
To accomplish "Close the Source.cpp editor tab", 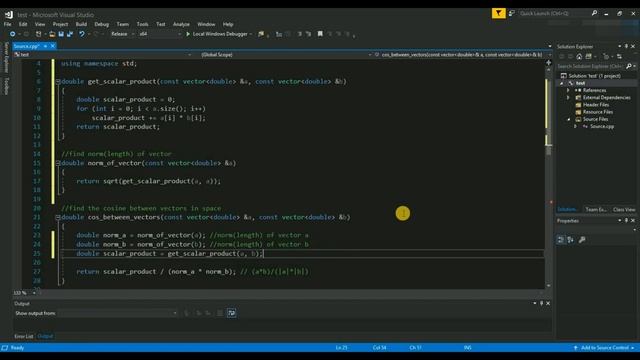I will pyautogui.click(x=53, y=46).
